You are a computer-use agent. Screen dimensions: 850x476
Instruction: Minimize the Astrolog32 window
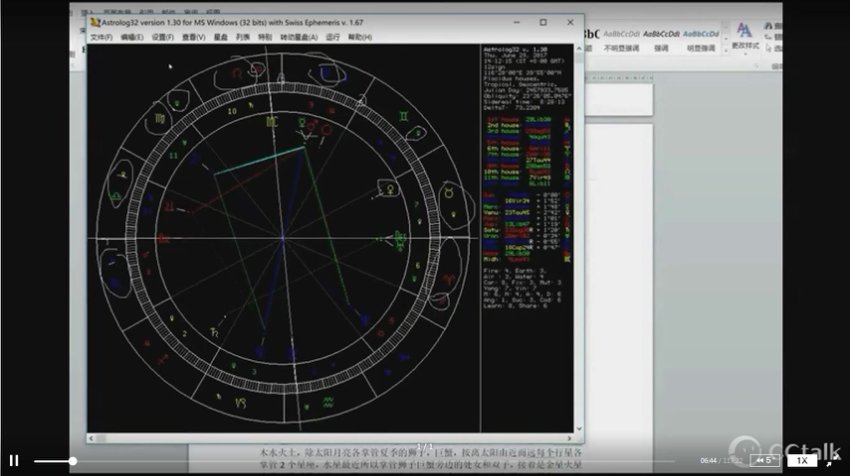[x=517, y=22]
